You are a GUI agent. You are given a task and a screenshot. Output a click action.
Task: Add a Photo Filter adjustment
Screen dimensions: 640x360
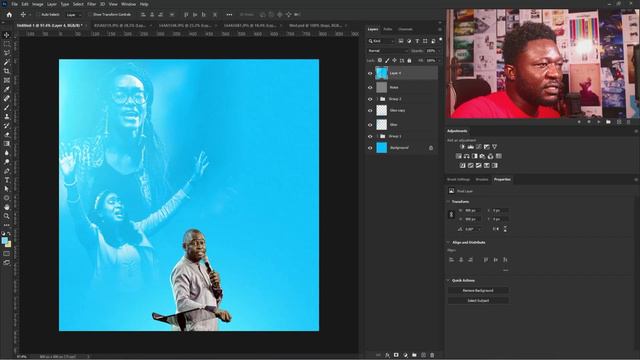482,156
